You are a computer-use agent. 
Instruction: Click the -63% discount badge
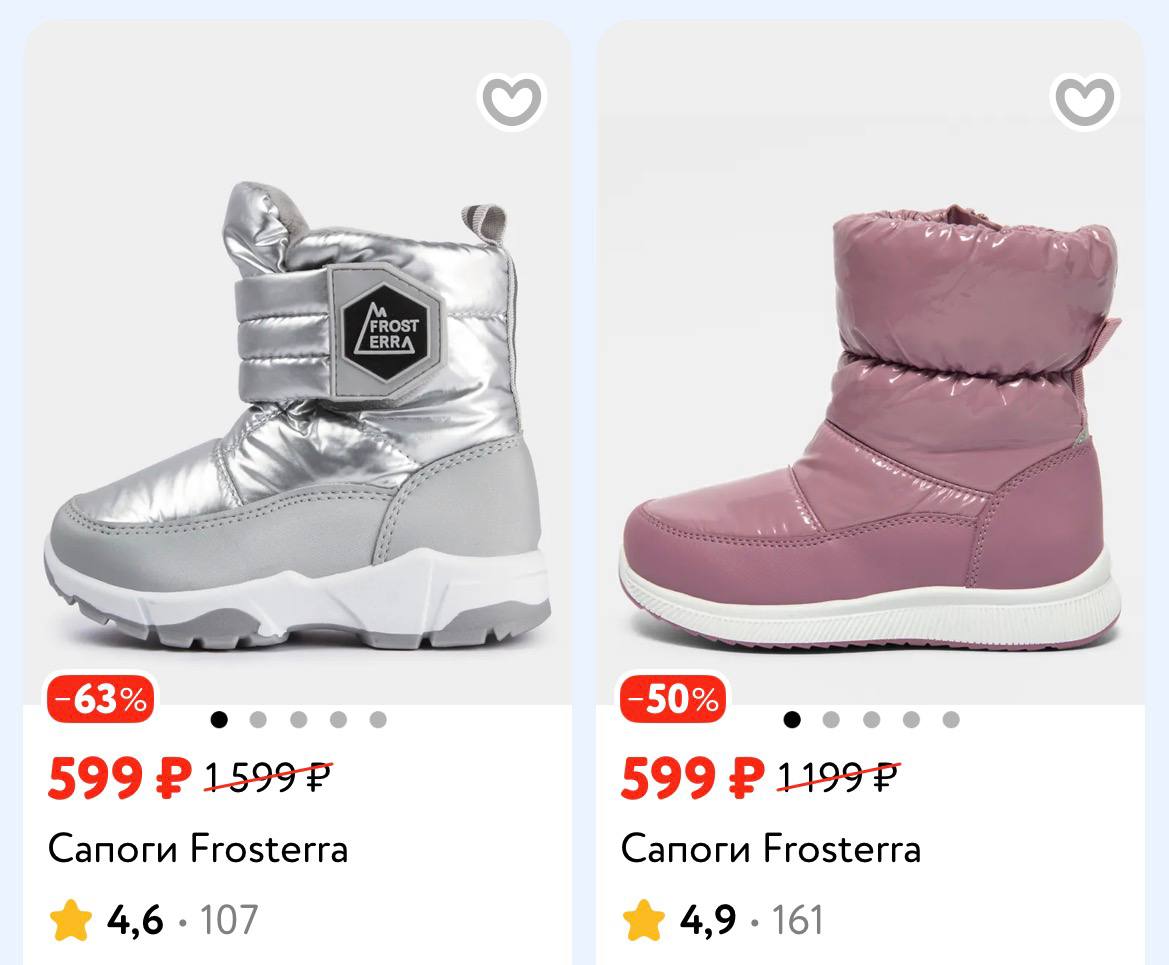(101, 699)
